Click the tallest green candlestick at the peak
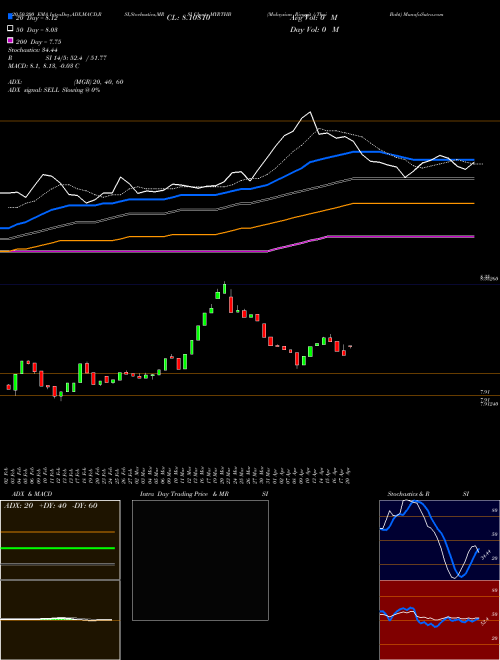The width and height of the screenshot is (500, 660). click(x=224, y=288)
